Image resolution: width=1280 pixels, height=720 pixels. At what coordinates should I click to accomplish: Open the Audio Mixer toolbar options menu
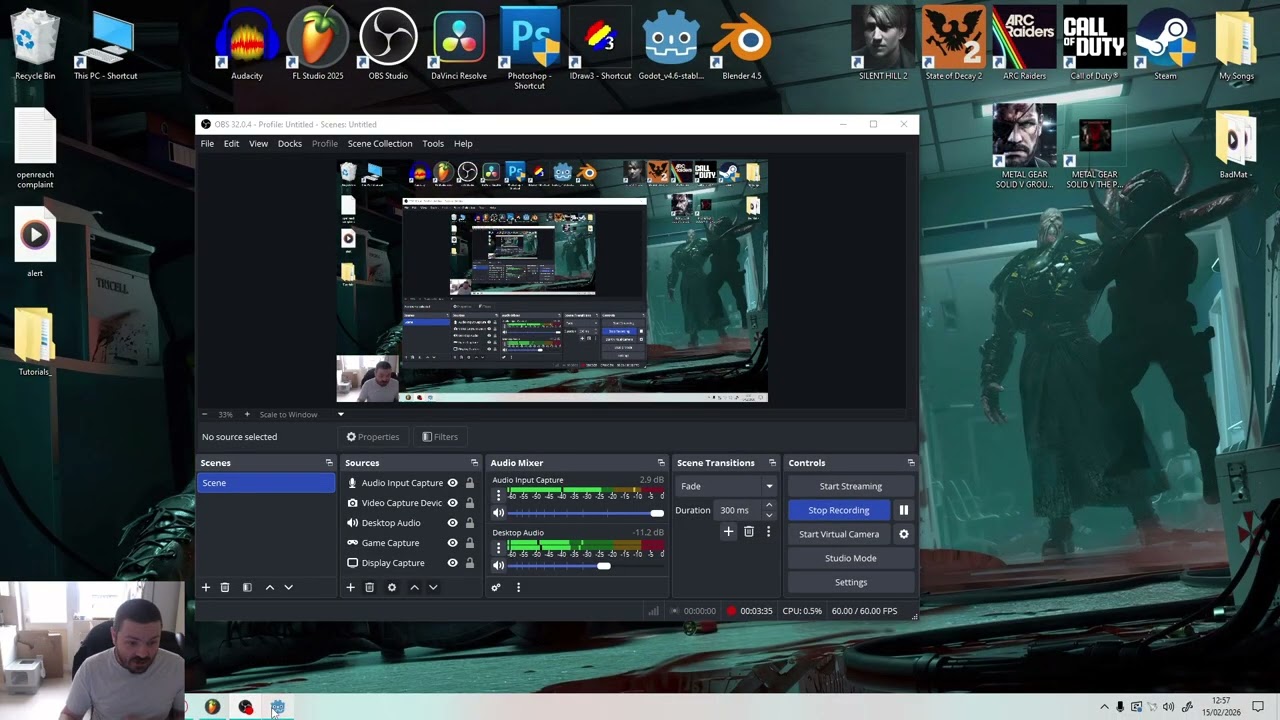[x=518, y=587]
